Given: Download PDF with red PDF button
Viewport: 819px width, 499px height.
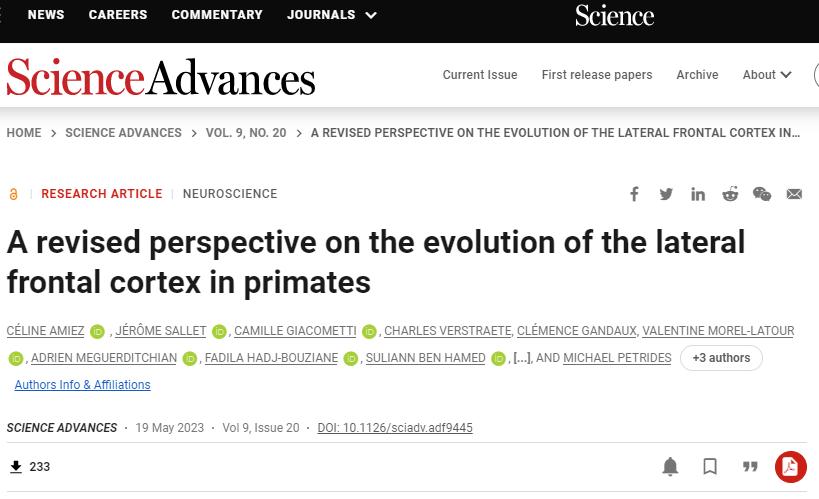Looking at the screenshot, I should click(790, 467).
